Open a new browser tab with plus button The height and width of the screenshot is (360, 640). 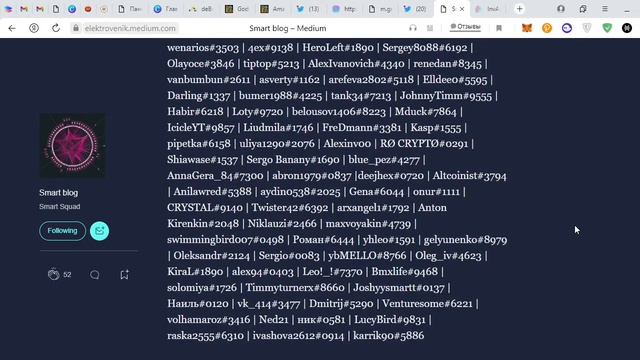click(519, 9)
